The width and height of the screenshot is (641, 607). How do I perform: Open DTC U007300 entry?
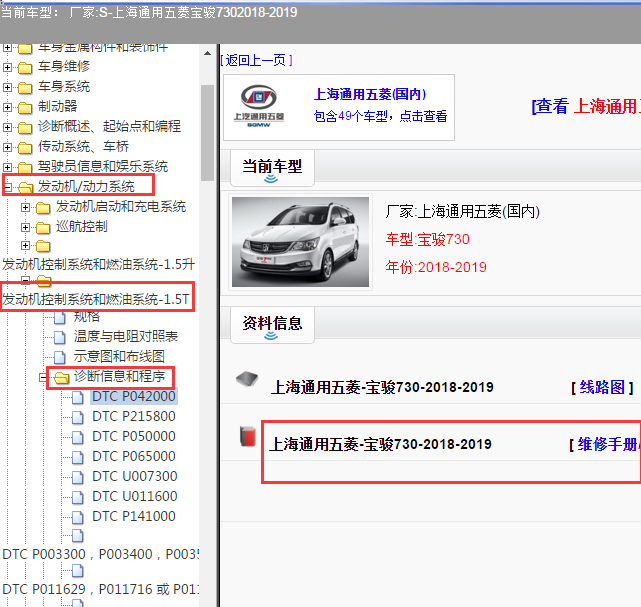[x=134, y=477]
